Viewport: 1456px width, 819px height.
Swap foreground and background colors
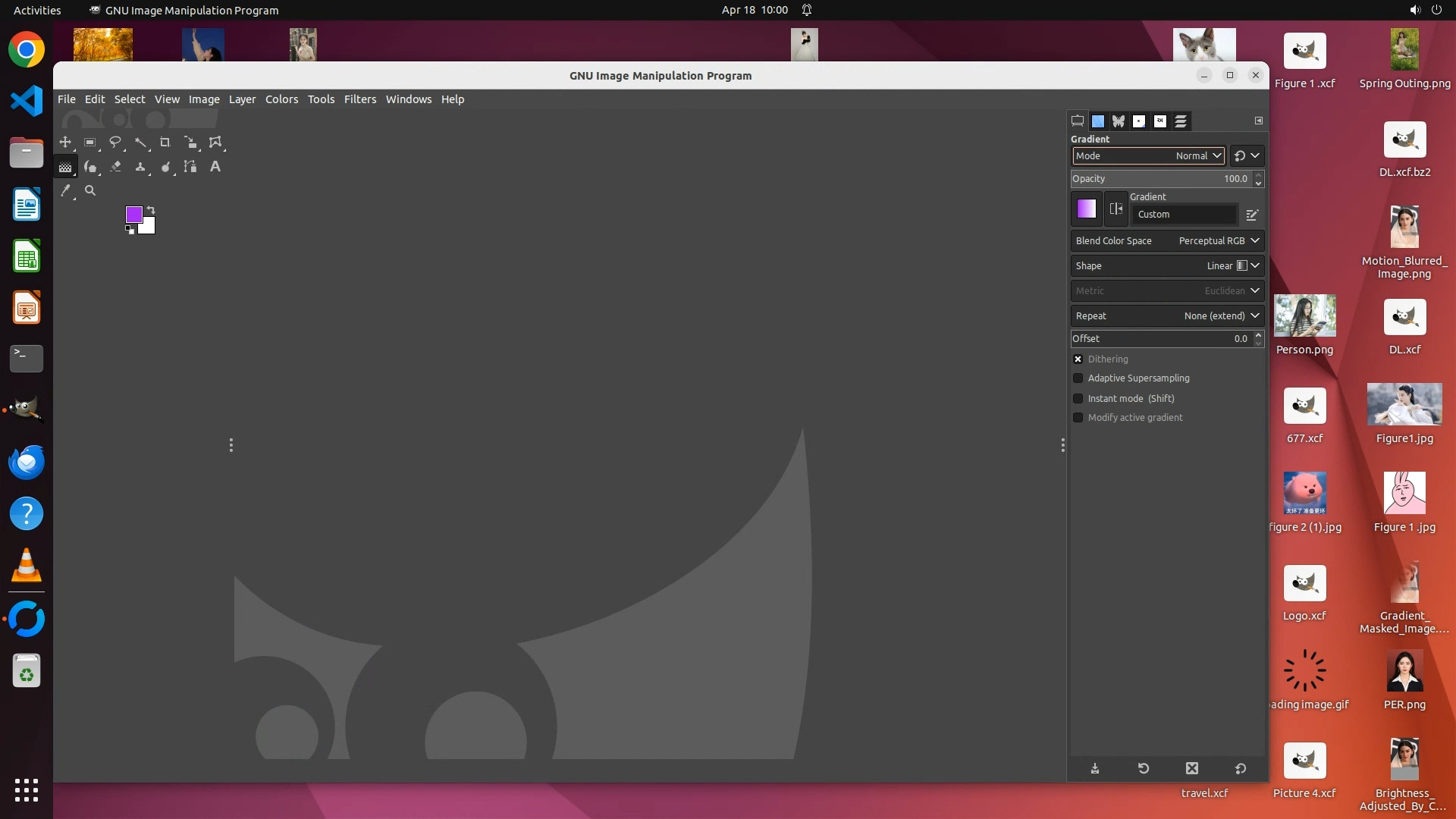pos(151,210)
